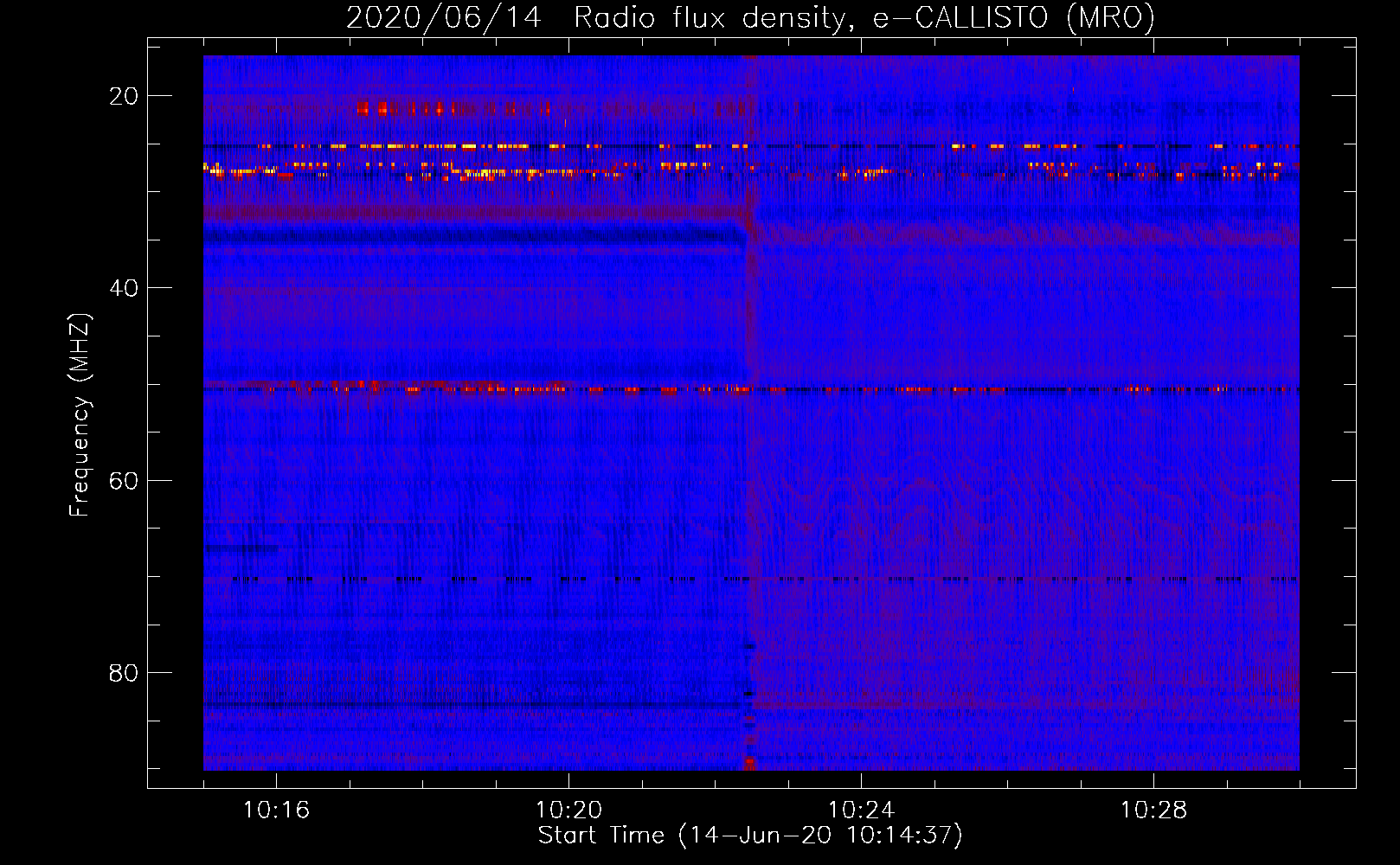Click the '10:28' time tick label
This screenshot has height=865, width=1400.
1153,811
